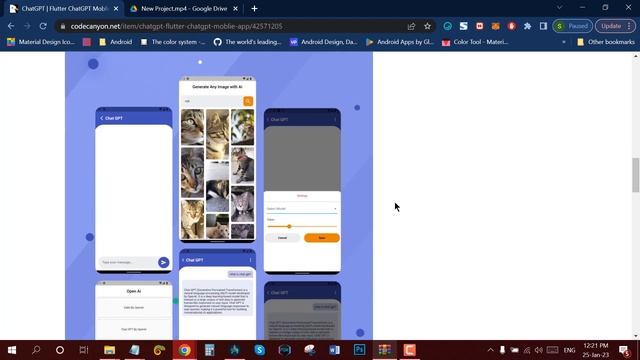Open Task View in the taskbar
Viewport: 640px width, 360px height.
(x=84, y=350)
